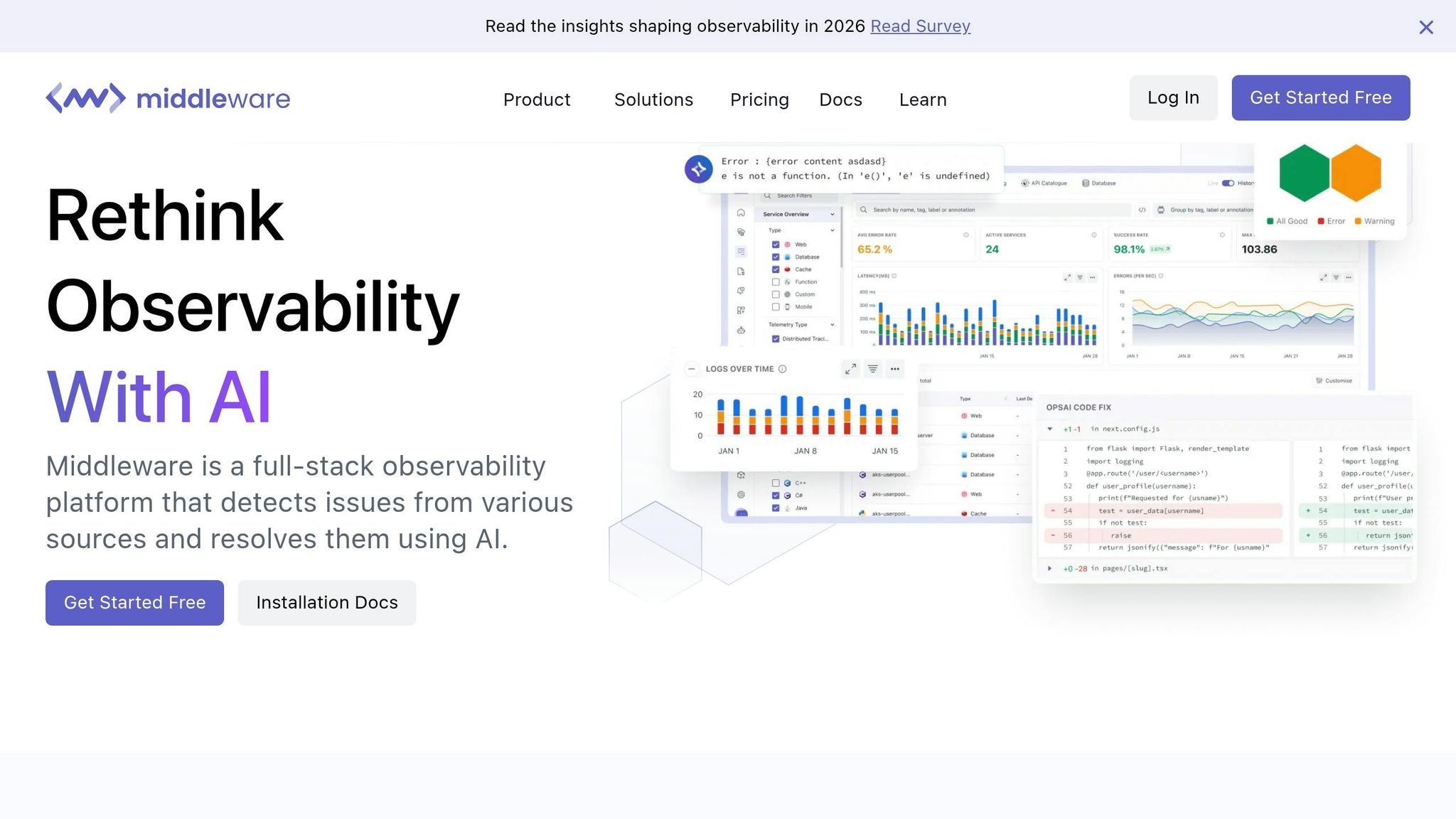
Task: Collapse the Service Overview dropdown
Action: [832, 214]
